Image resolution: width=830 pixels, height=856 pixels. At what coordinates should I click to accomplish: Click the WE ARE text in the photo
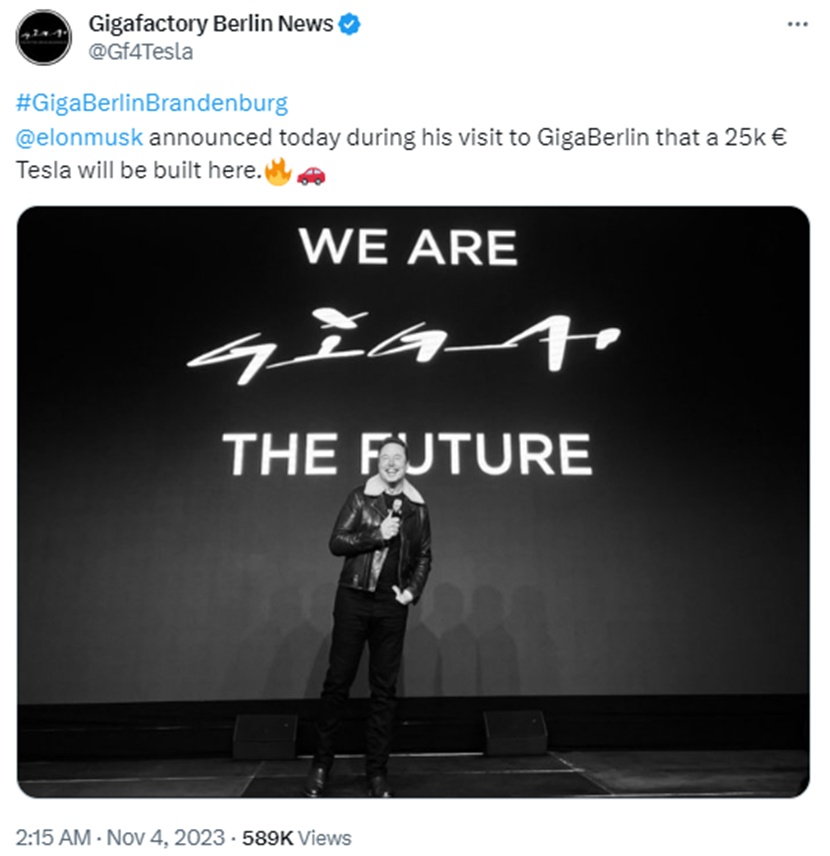[x=408, y=247]
